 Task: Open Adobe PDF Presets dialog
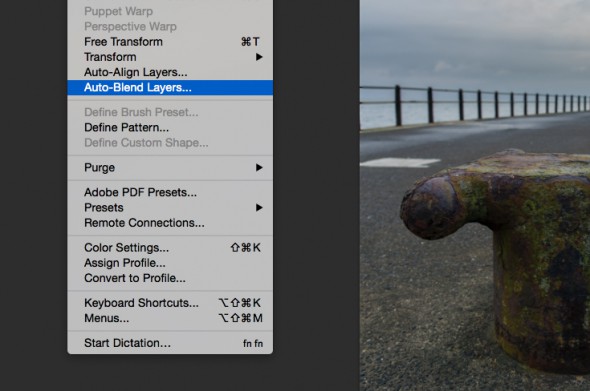pyautogui.click(x=170, y=192)
